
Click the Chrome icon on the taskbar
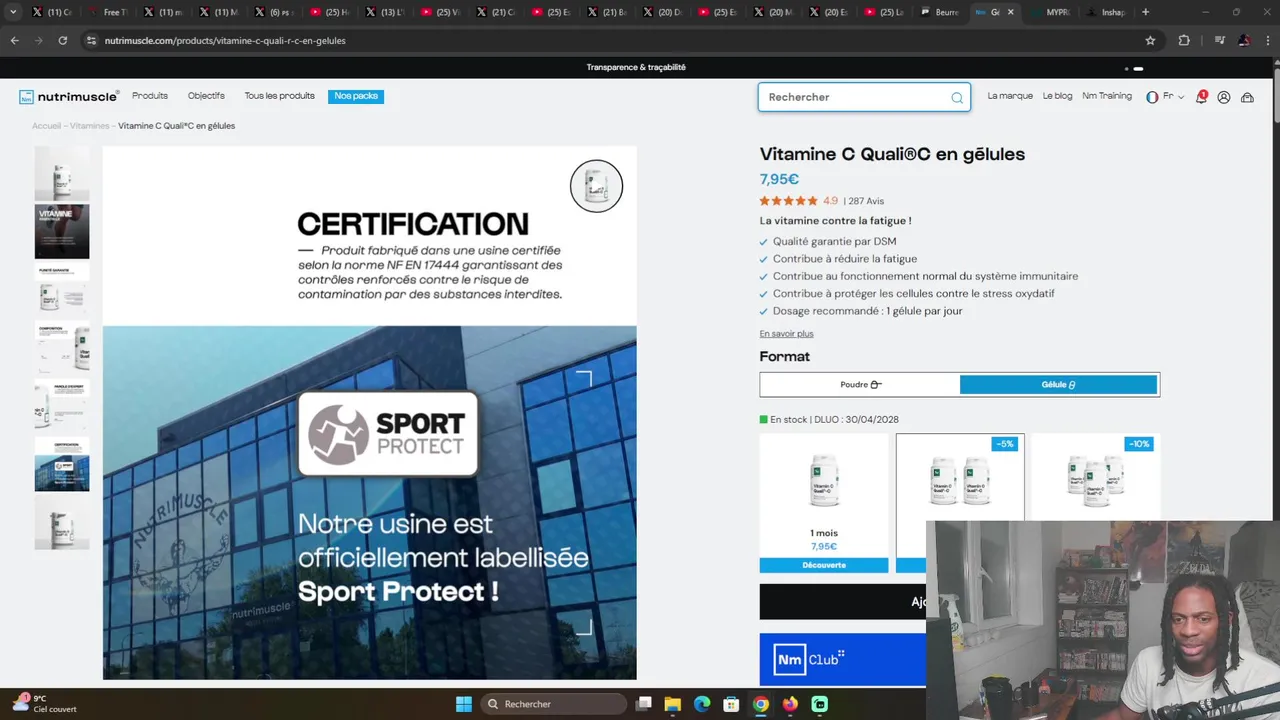pyautogui.click(x=761, y=704)
